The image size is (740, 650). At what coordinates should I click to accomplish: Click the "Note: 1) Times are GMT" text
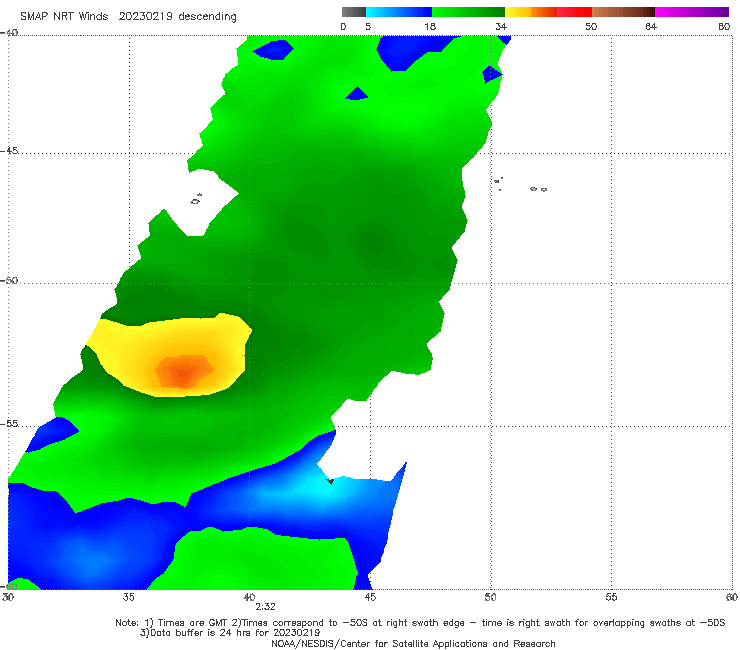click(x=172, y=623)
